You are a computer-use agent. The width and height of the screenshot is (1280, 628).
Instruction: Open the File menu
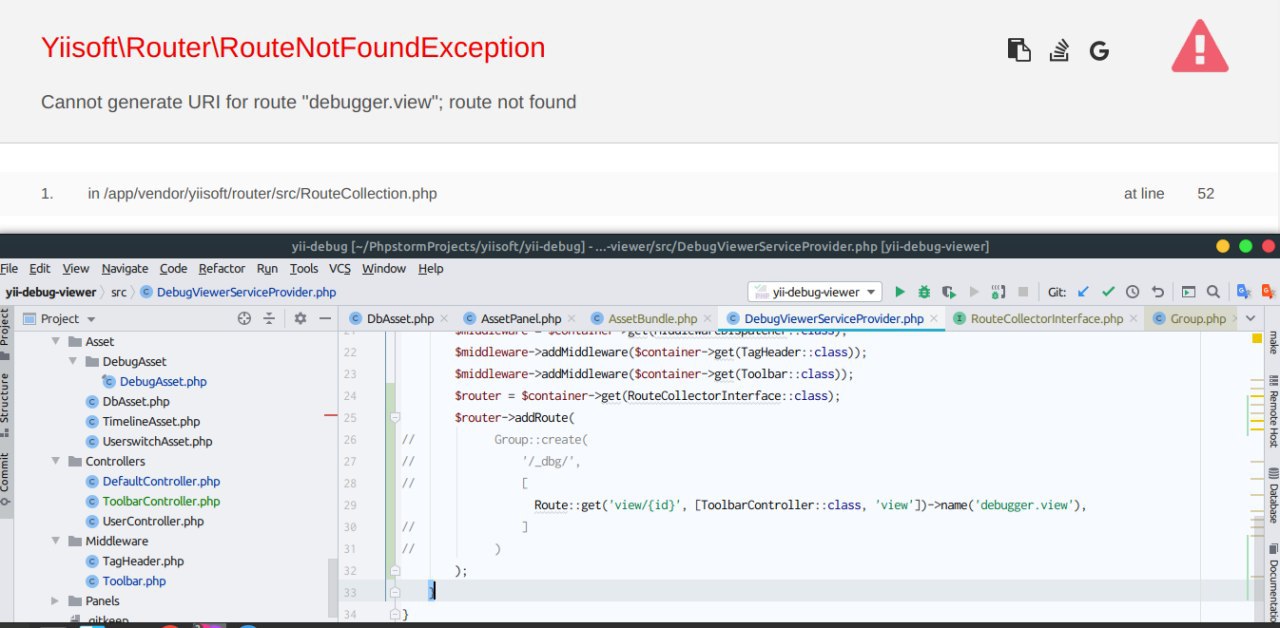(11, 268)
